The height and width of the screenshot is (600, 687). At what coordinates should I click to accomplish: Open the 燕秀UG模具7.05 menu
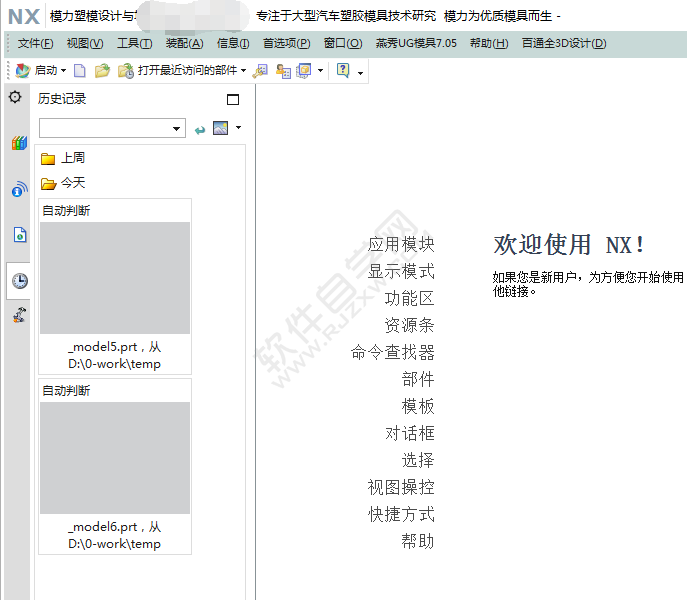(x=416, y=43)
